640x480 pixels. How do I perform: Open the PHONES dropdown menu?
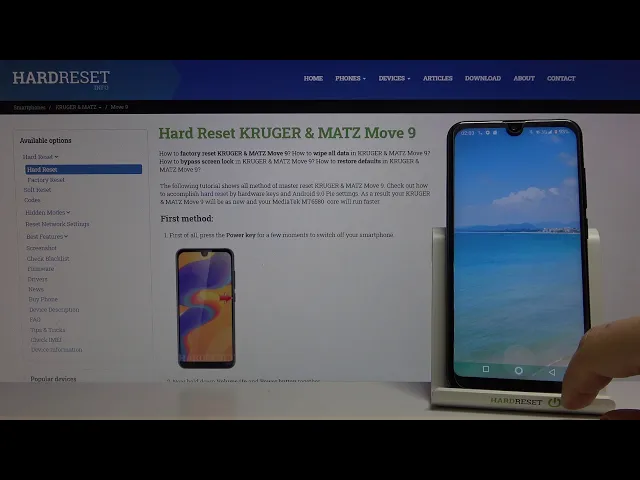click(x=350, y=78)
